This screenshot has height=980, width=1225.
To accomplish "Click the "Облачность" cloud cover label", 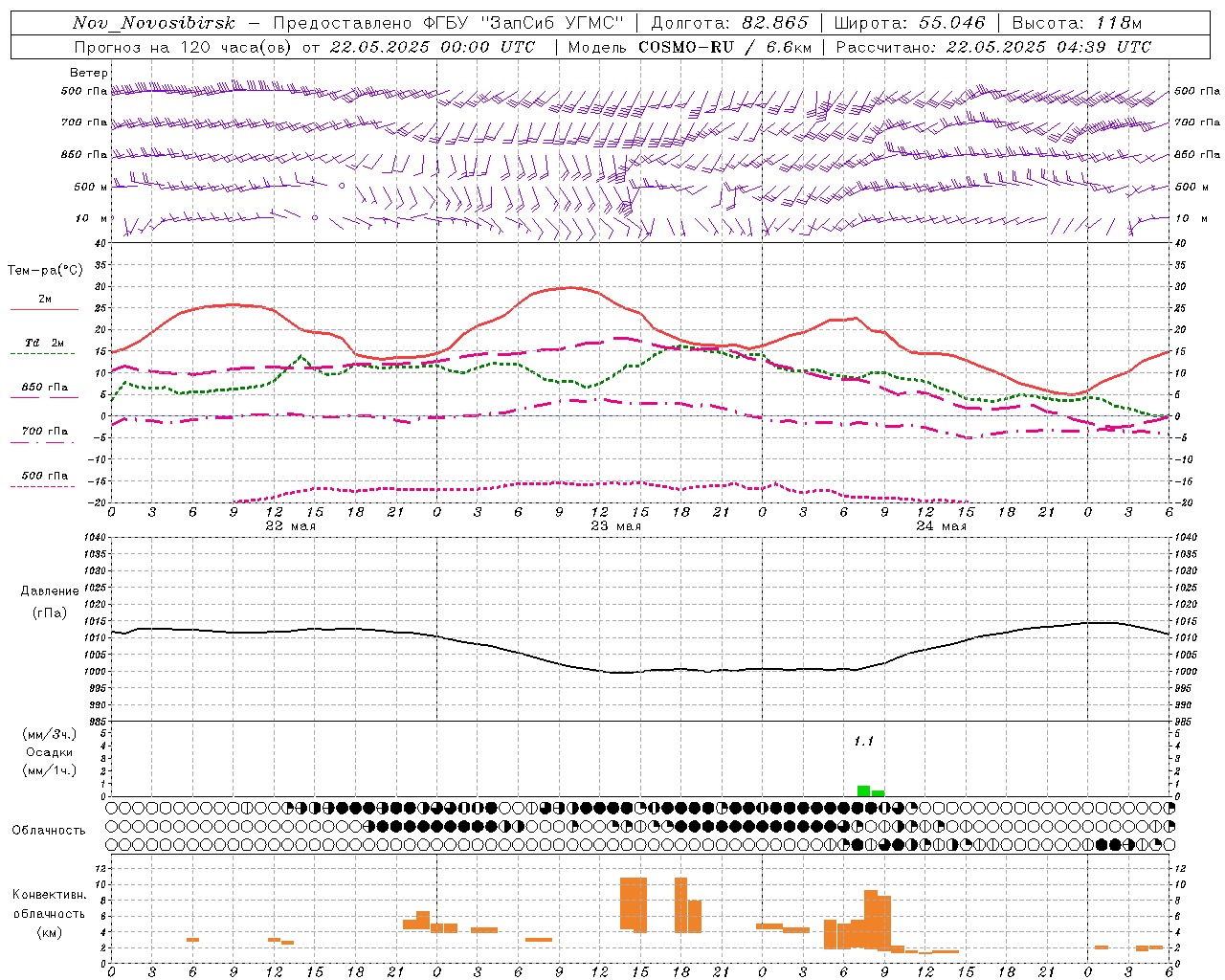I will point(49,831).
